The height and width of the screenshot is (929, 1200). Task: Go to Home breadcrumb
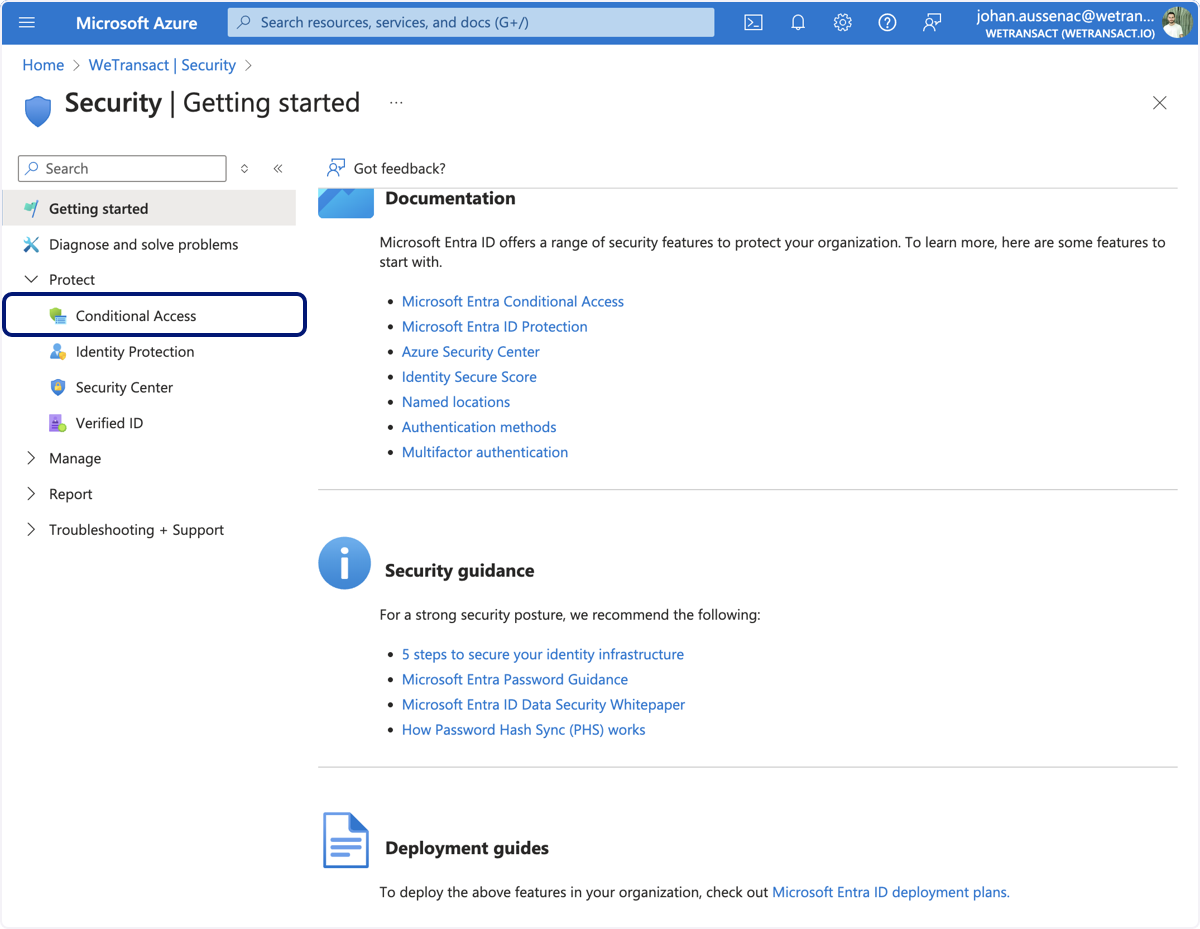pyautogui.click(x=43, y=65)
